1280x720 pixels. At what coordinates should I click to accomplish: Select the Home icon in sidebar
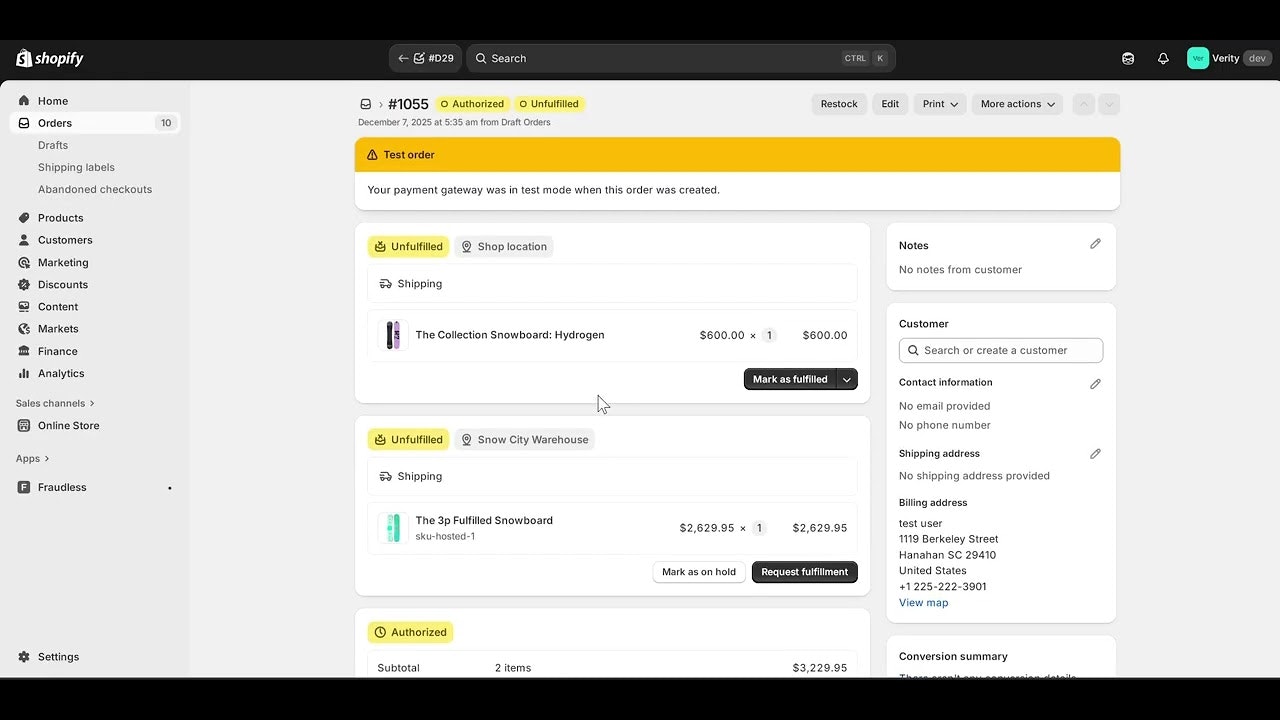point(24,100)
